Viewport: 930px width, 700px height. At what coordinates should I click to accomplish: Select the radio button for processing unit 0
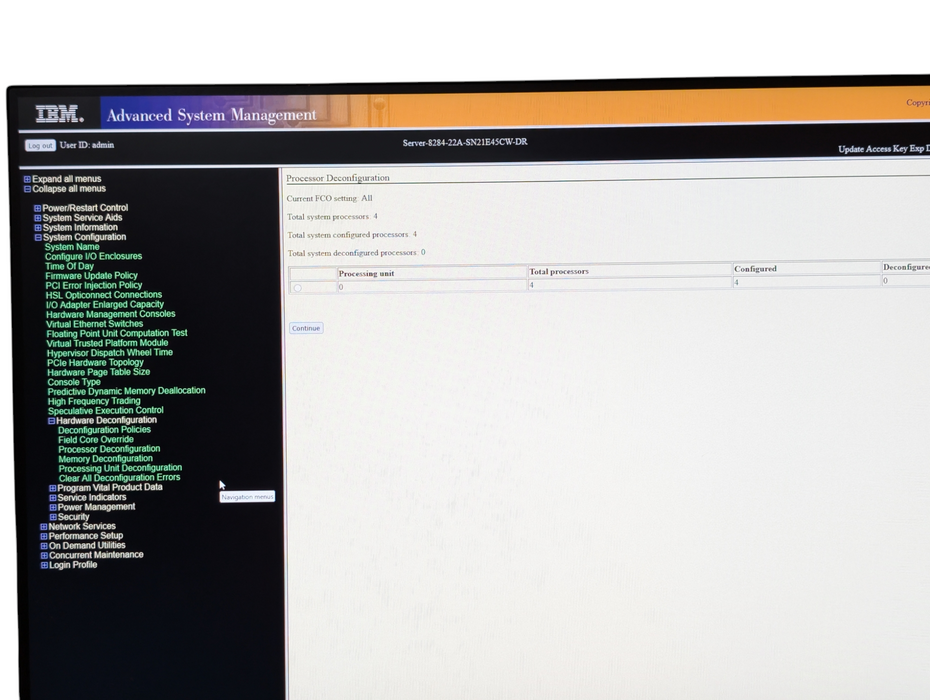298,288
